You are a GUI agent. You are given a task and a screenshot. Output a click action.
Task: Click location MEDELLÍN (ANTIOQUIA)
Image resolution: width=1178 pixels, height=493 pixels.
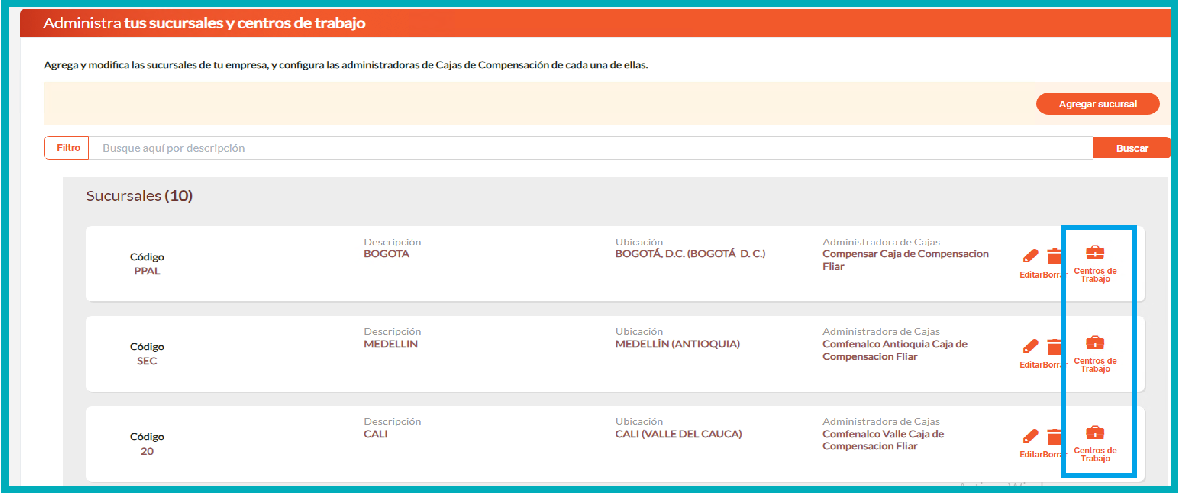[677, 344]
